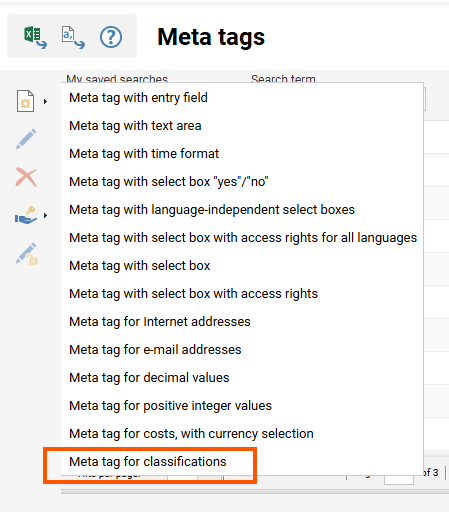Expand arrow next to new document icon
This screenshot has height=512, width=449.
pyautogui.click(x=45, y=101)
